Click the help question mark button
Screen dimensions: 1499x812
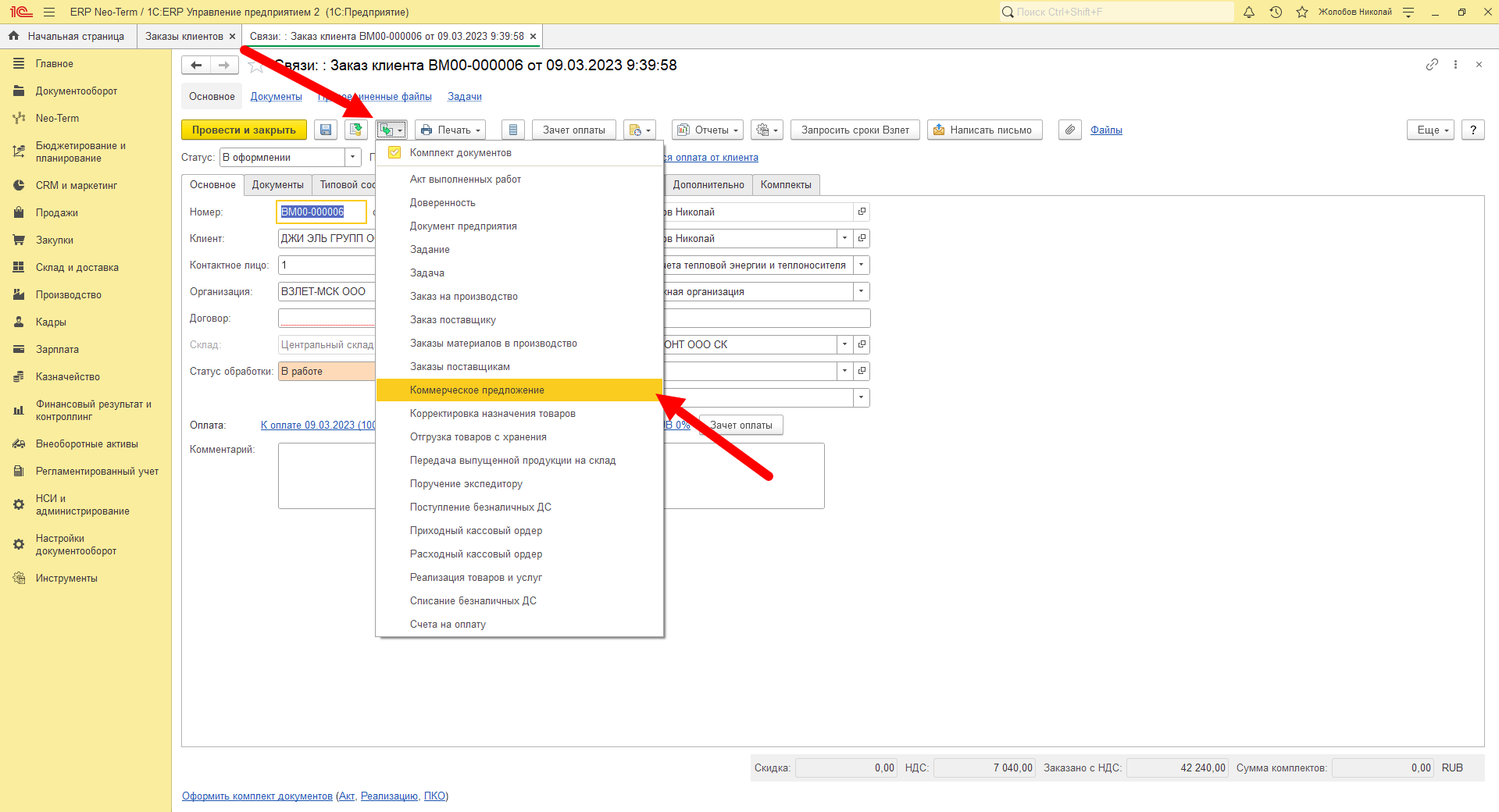[1473, 130]
